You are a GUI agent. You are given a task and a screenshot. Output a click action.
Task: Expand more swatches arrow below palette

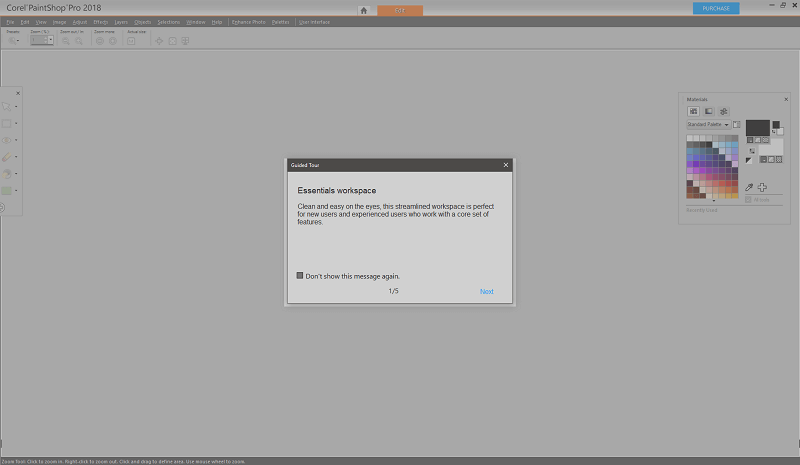click(x=714, y=201)
